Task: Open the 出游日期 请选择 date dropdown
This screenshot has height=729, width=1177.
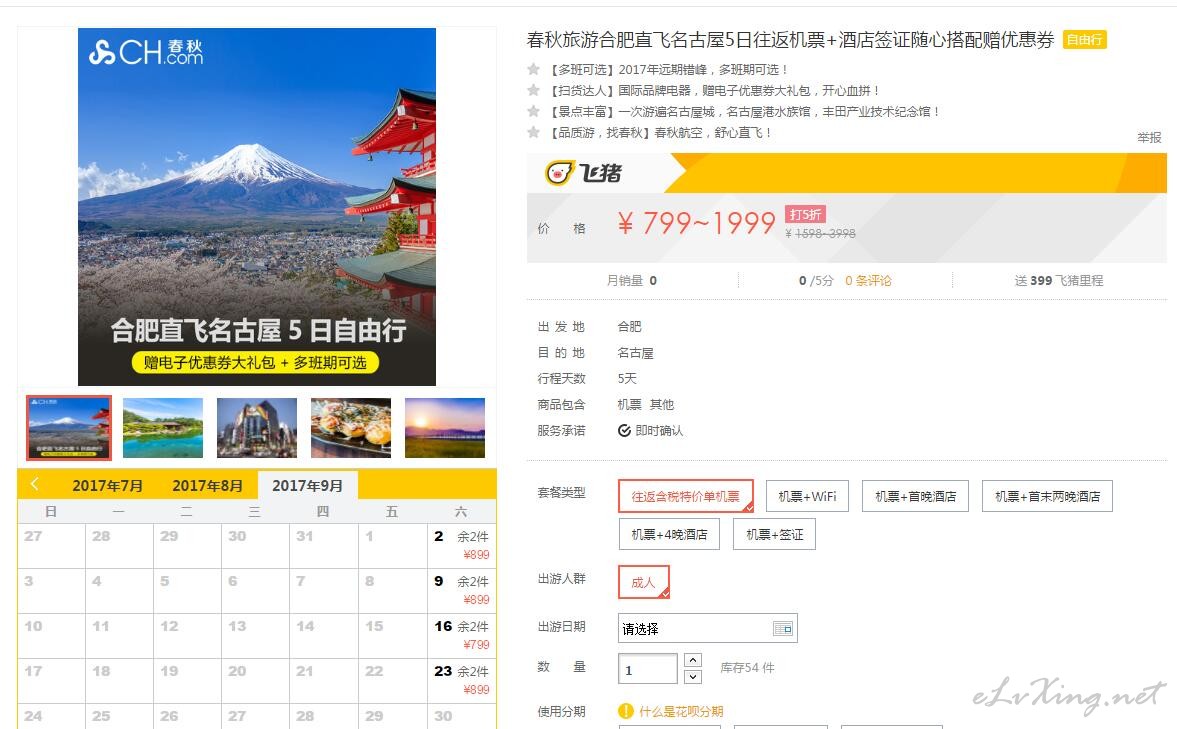Action: click(707, 628)
